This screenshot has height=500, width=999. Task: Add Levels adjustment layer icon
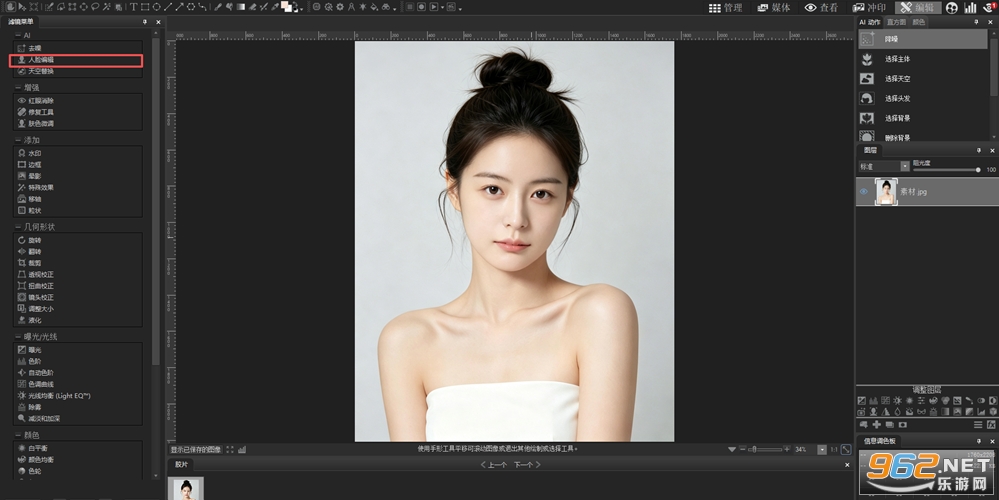(873, 401)
